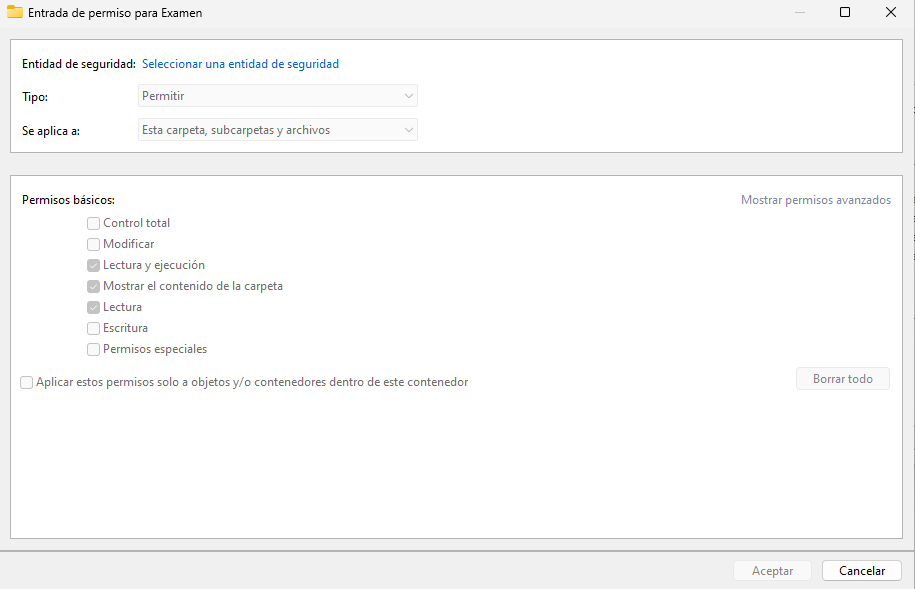This screenshot has width=915, height=589.
Task: Click 'Mostrar permisos avanzados' link
Action: click(x=815, y=200)
